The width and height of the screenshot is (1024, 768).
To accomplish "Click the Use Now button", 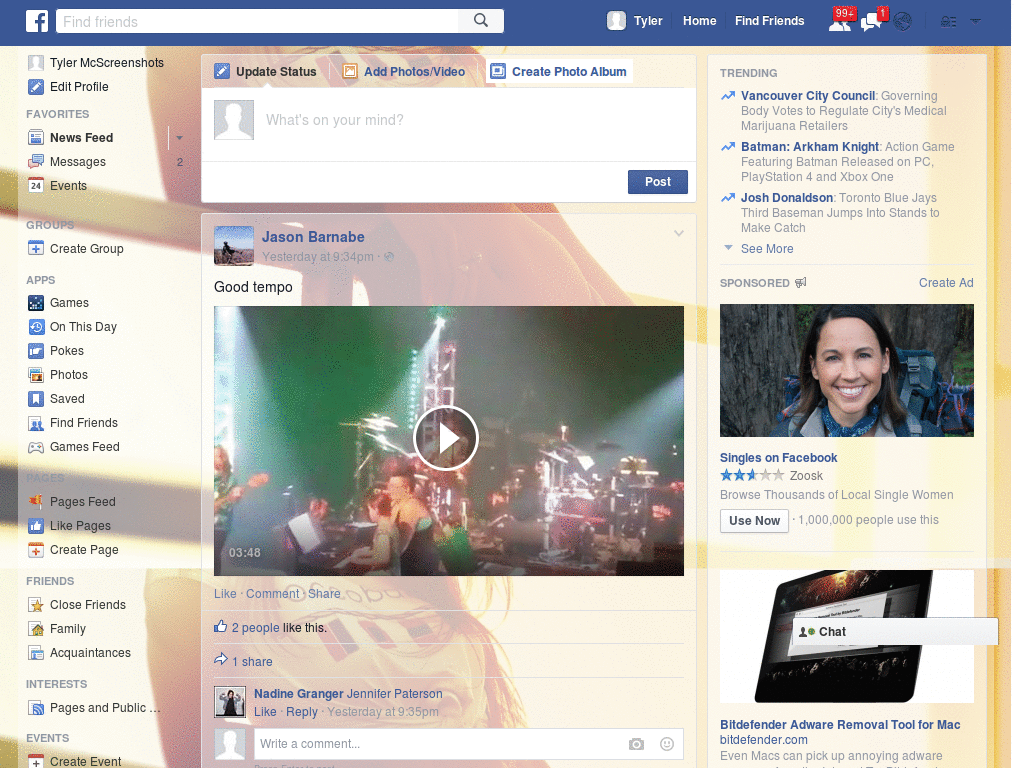I will tap(754, 521).
